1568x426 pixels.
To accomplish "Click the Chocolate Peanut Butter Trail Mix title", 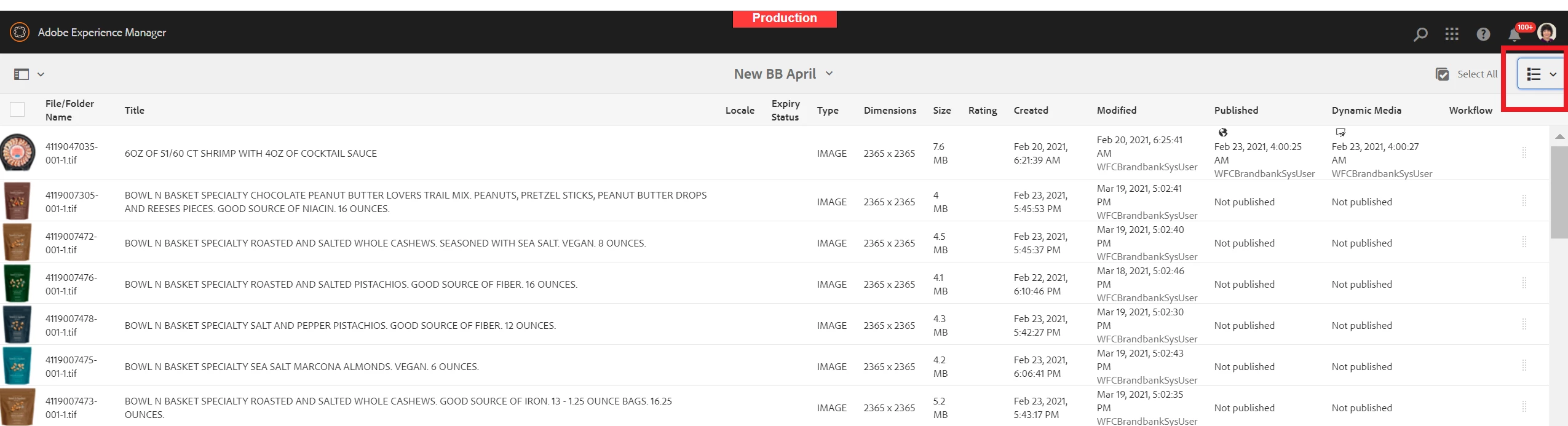I will [416, 202].
